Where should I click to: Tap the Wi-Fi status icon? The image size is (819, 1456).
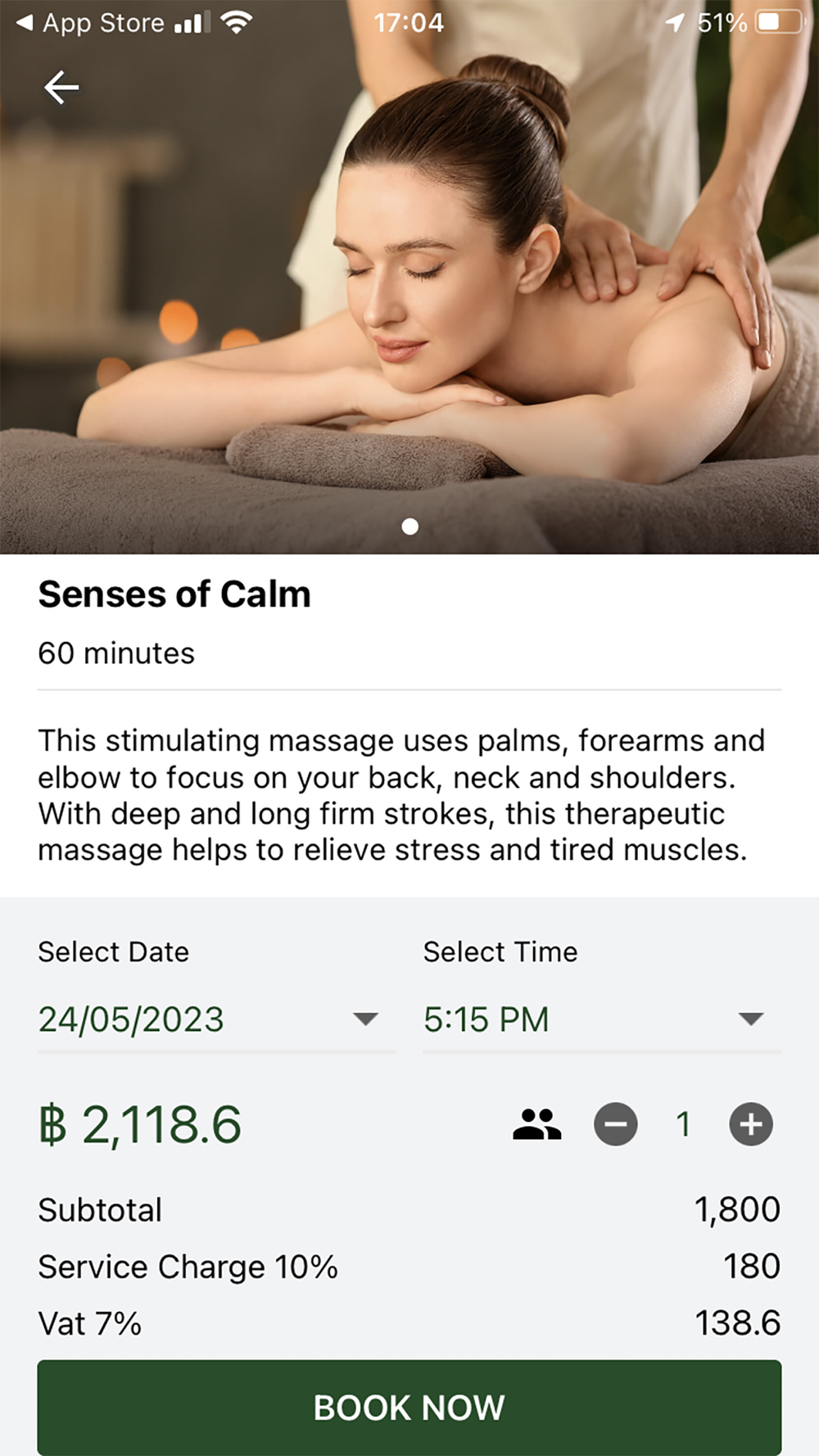click(x=236, y=23)
